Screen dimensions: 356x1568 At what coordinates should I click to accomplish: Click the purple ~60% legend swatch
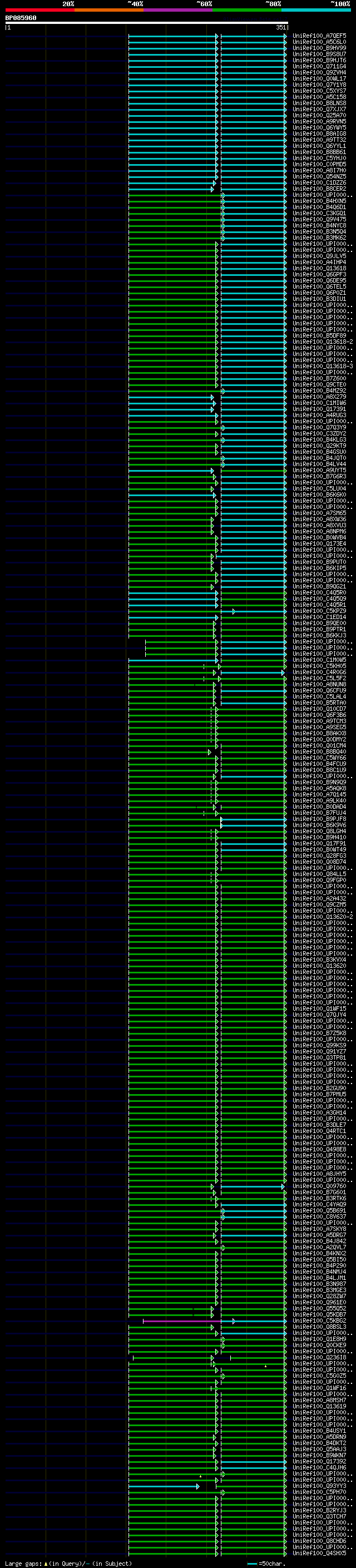[177, 10]
